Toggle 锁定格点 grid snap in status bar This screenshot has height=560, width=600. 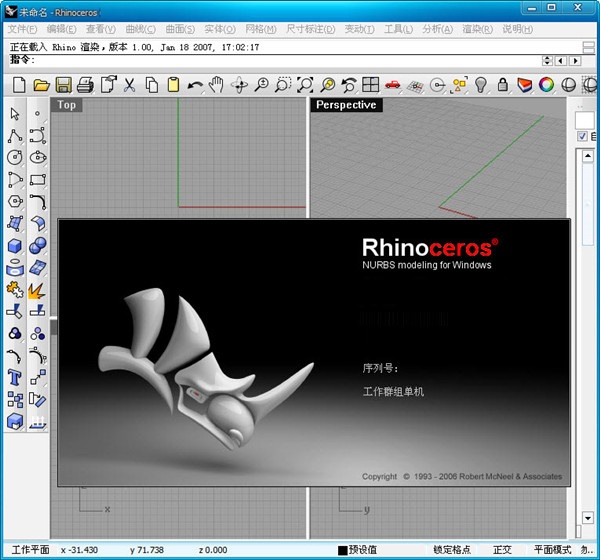pos(454,549)
